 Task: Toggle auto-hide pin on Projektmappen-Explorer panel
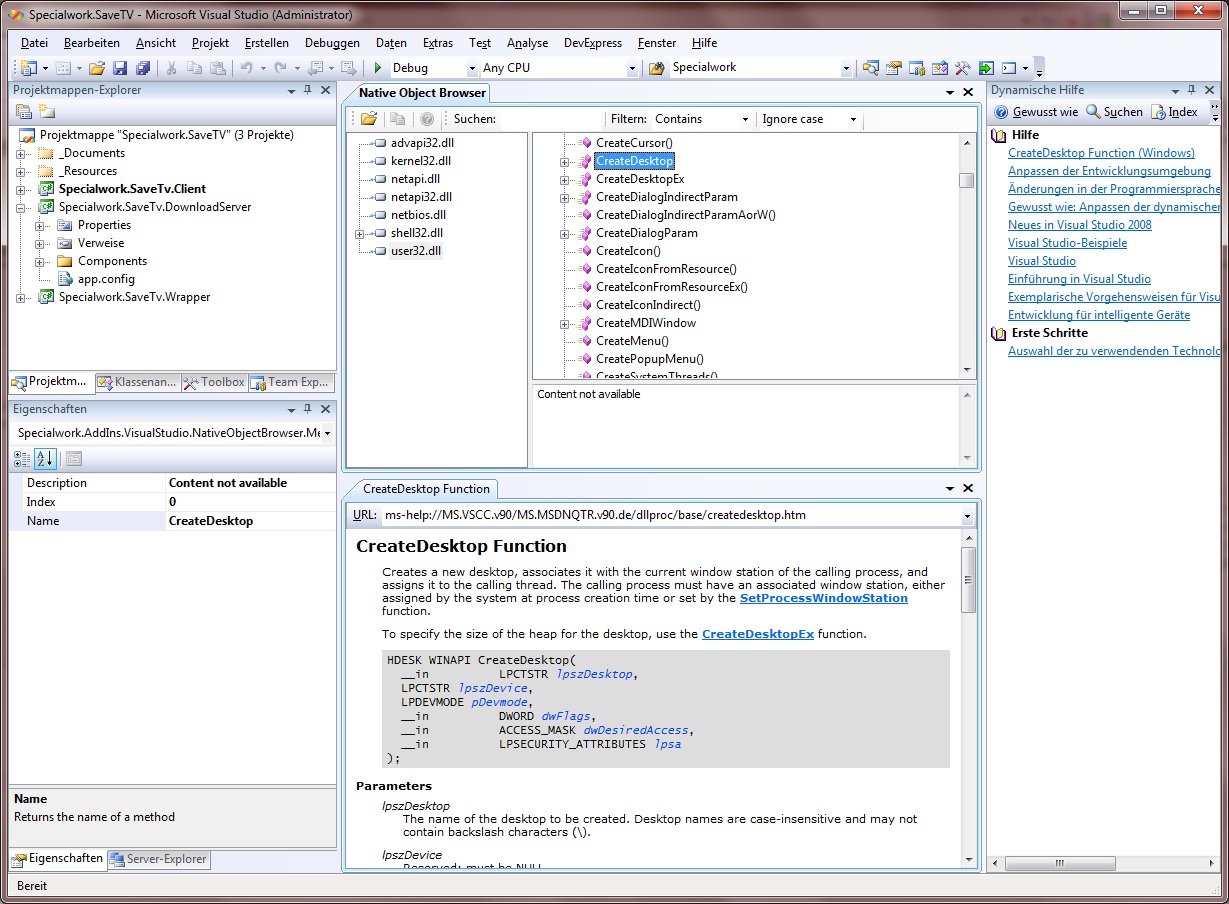tap(308, 90)
